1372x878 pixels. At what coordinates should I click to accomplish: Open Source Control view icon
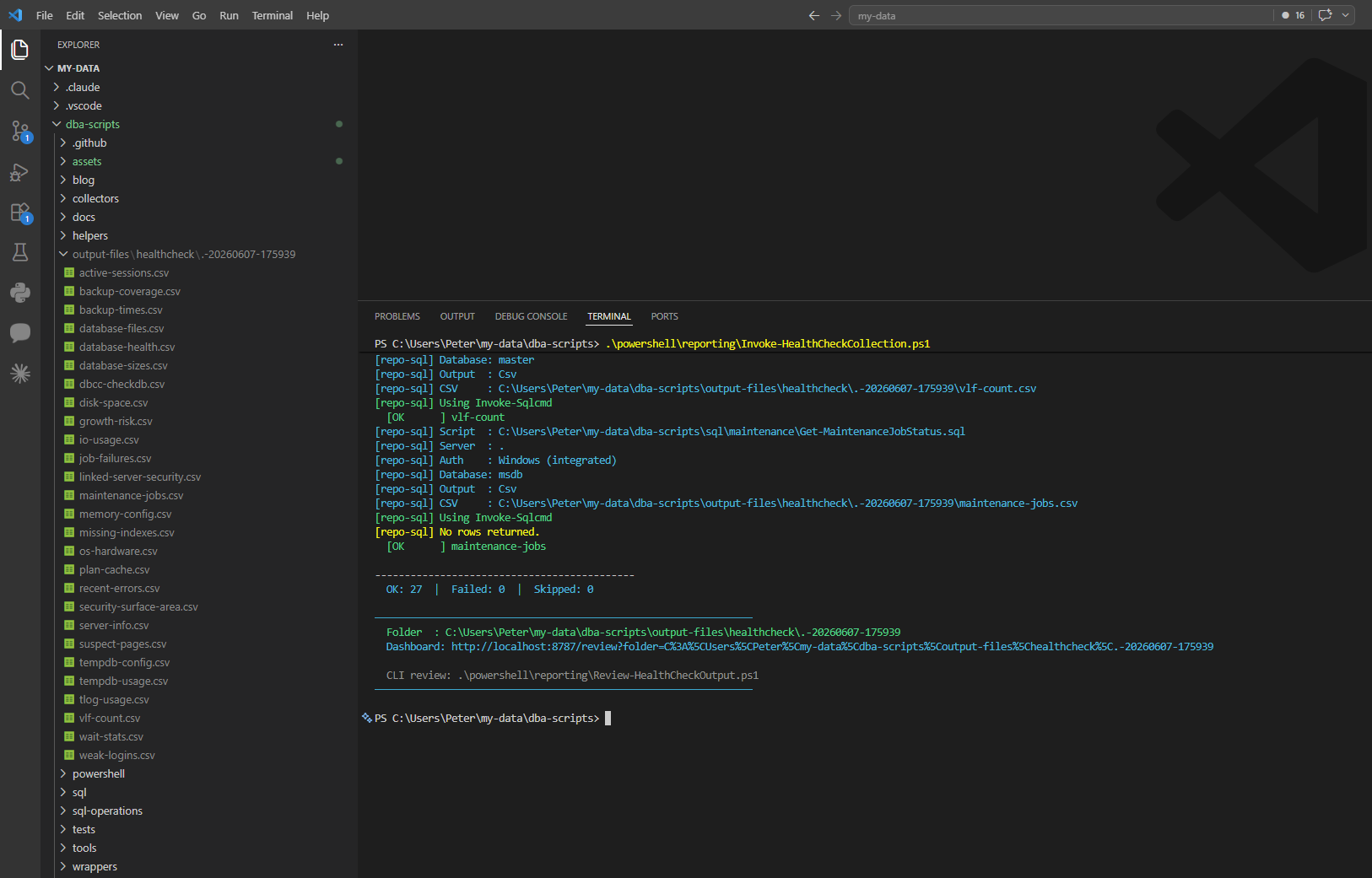click(x=20, y=131)
